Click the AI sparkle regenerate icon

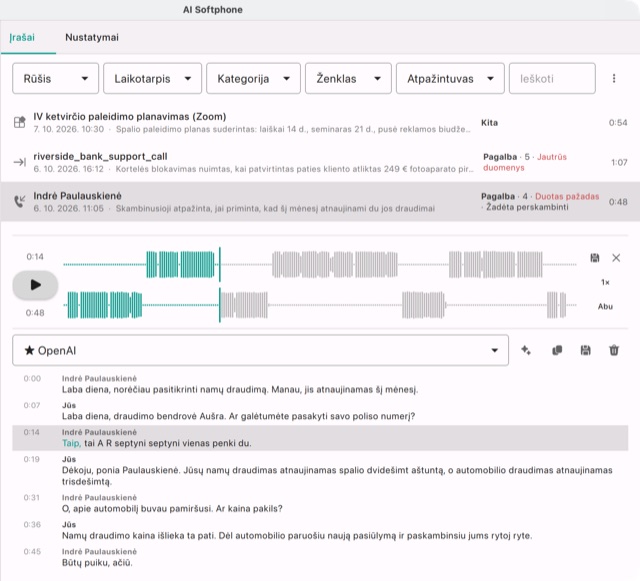click(x=526, y=350)
